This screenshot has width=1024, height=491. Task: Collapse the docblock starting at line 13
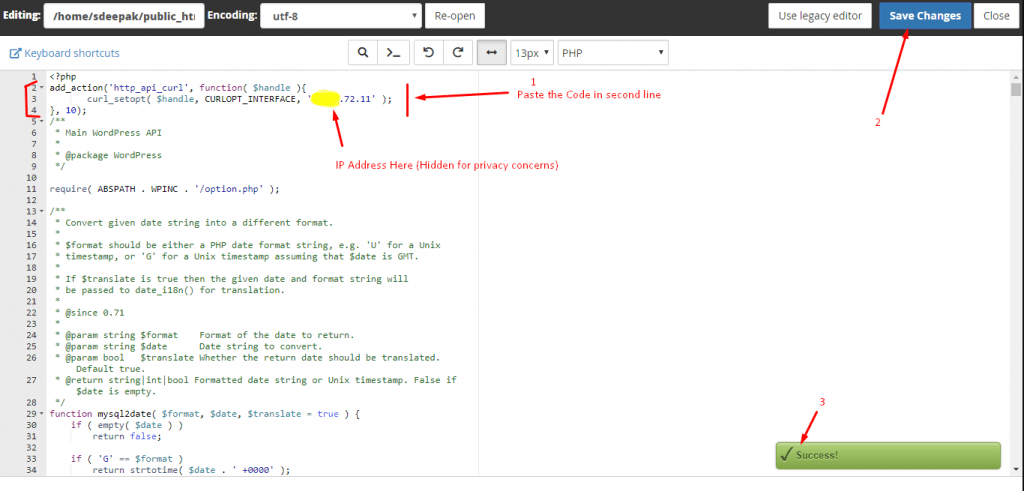point(41,211)
